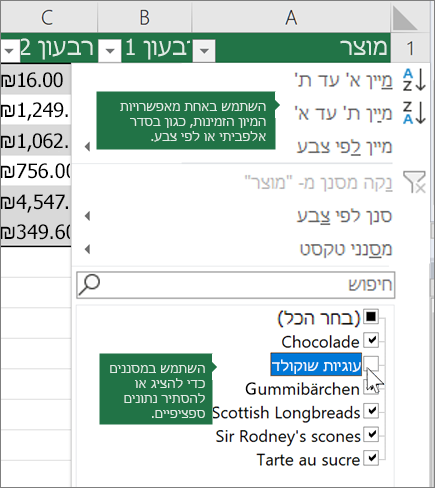Click the מוצר header cell

(291, 48)
